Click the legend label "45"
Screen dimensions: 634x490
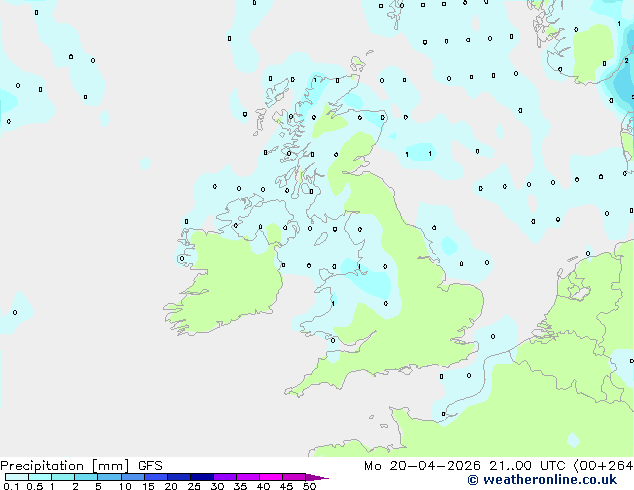pos(286,486)
